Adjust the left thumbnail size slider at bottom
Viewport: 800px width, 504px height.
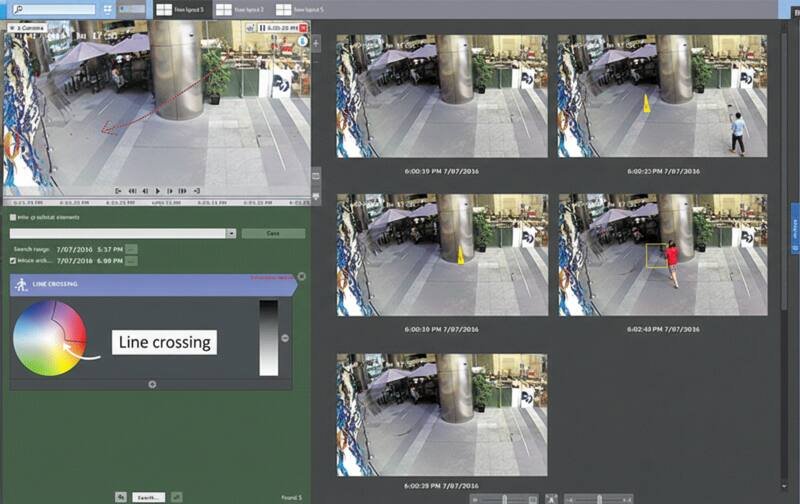coord(504,499)
